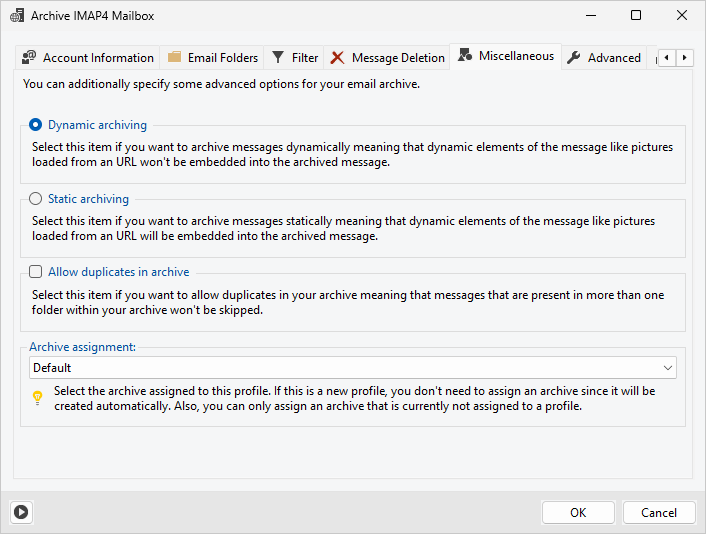
Task: Click the Account Information tab icon
Action: 30,58
